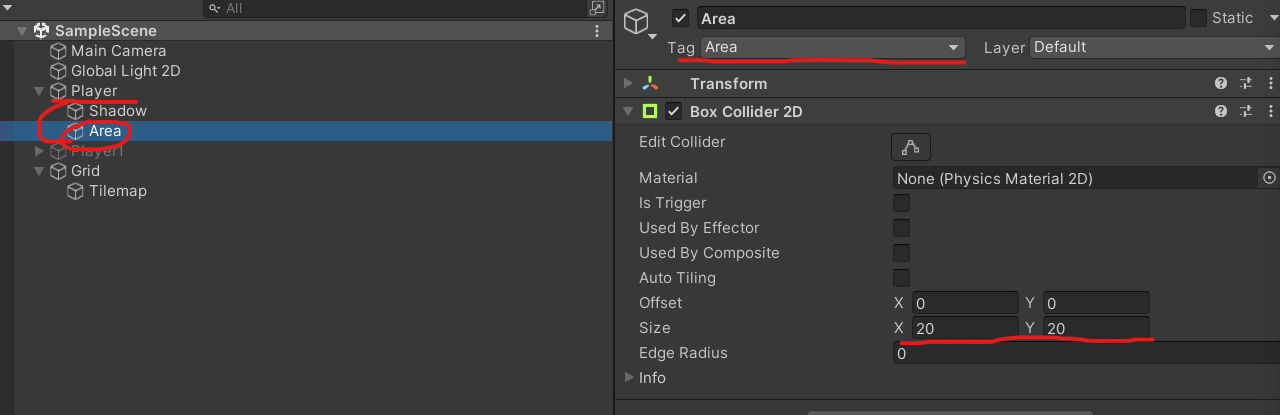Toggle the Static checkbox
The image size is (1280, 415).
[1198, 18]
